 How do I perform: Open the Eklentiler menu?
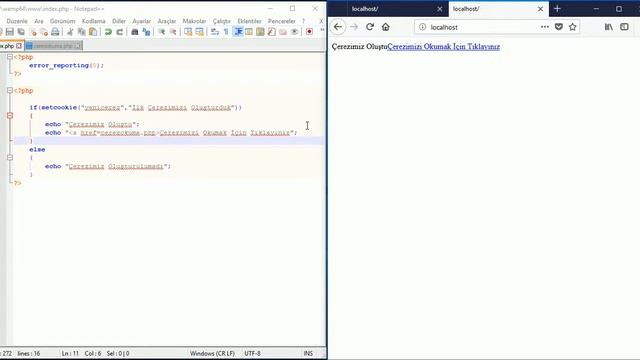[249, 21]
